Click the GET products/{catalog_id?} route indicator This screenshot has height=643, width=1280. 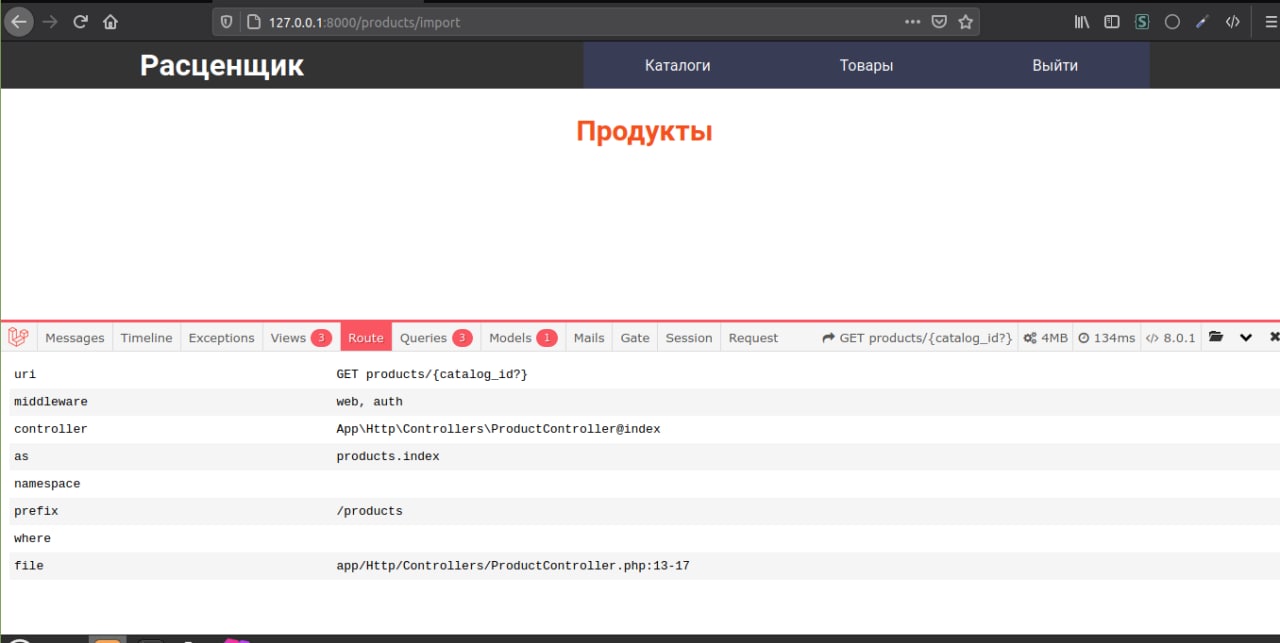[917, 338]
